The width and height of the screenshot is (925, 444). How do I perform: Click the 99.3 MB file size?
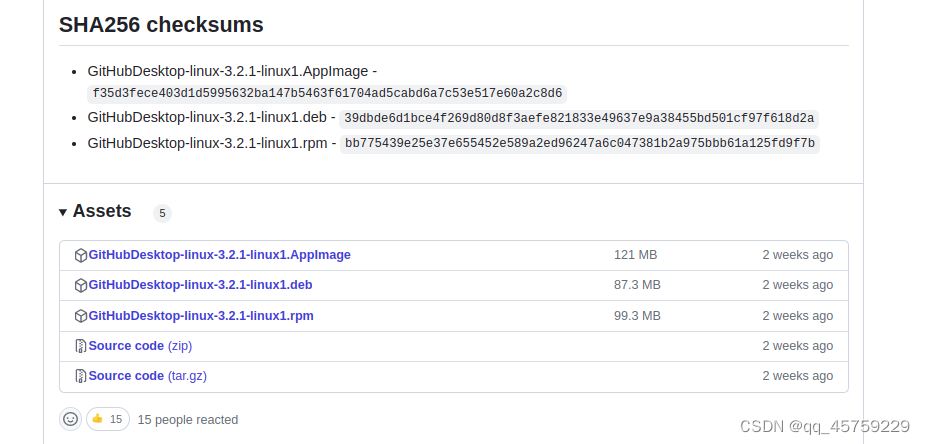637,315
